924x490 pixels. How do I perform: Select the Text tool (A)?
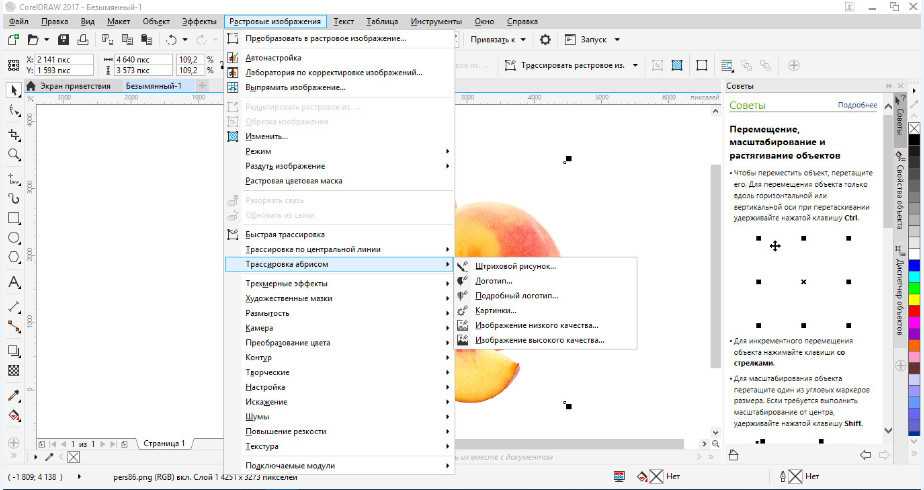tap(14, 282)
